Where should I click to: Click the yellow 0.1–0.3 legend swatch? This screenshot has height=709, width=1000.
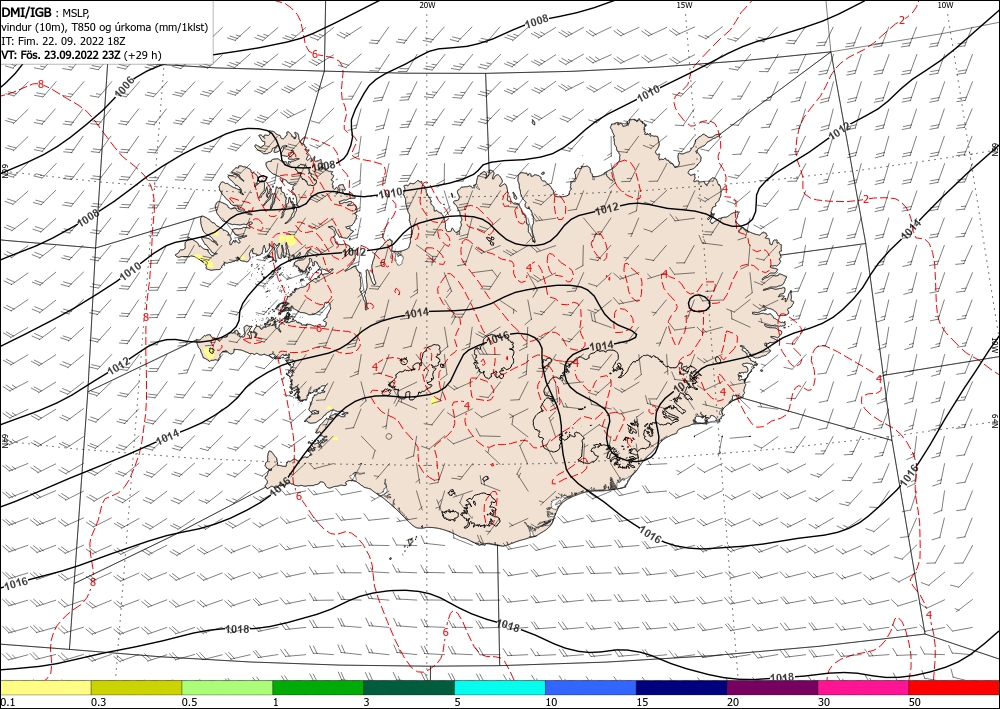(x=46, y=687)
